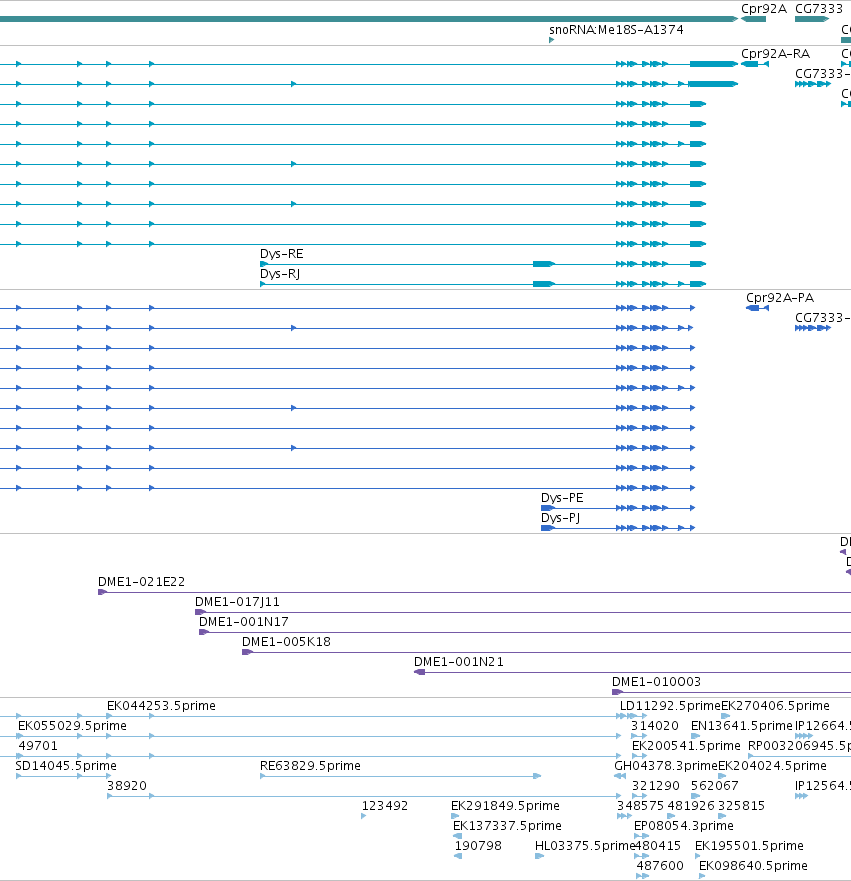Screen dimensions: 851x881
Task: Select the Dys-PJ protein label
Action: point(560,517)
